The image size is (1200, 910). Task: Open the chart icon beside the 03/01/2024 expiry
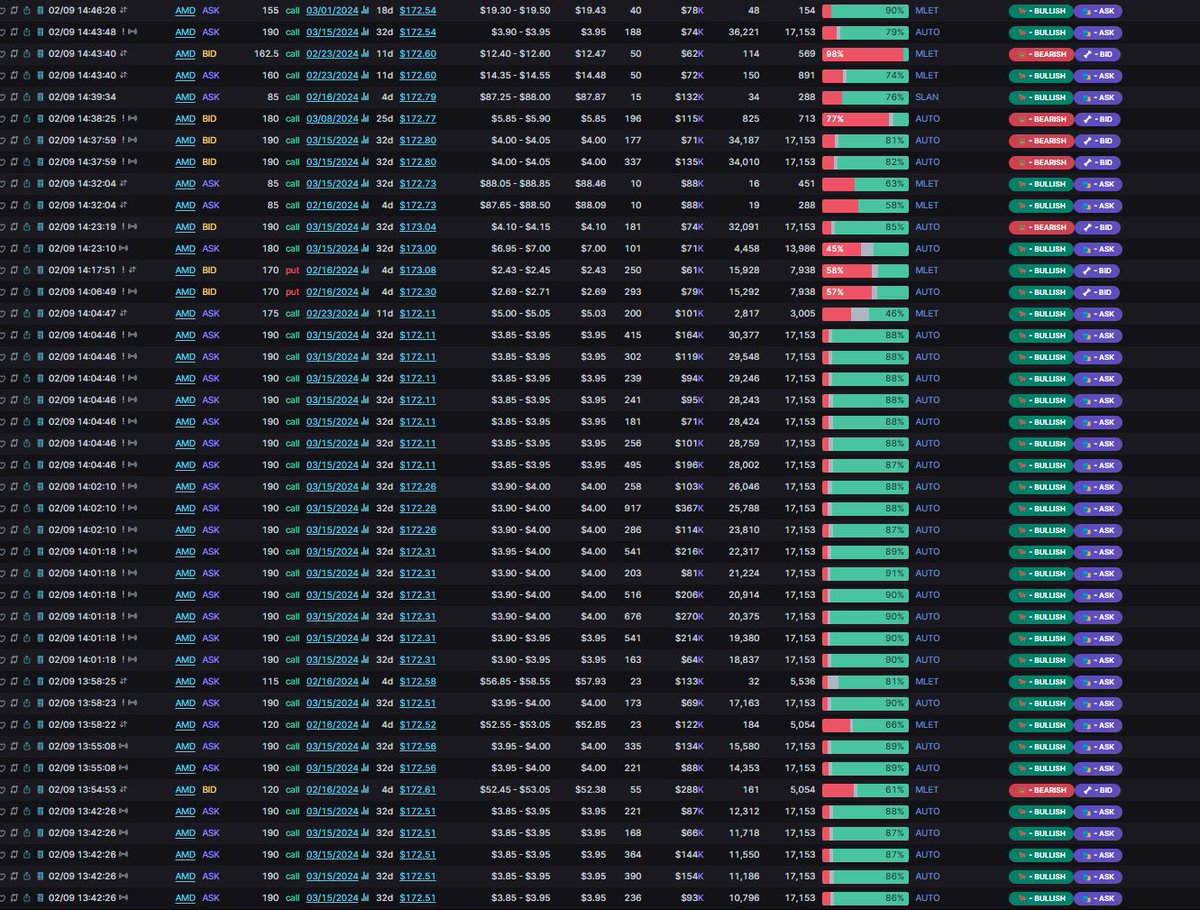[x=365, y=10]
